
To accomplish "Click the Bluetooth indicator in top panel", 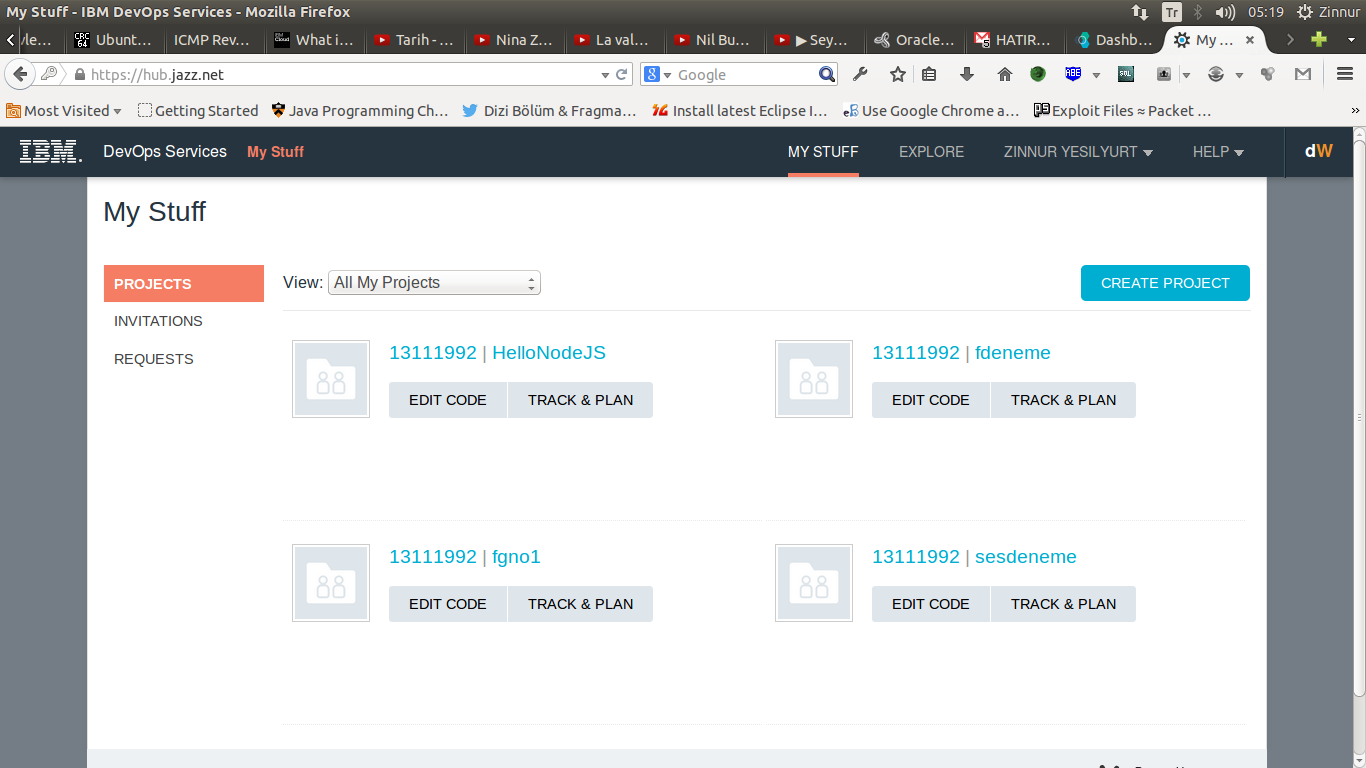I will pyautogui.click(x=1198, y=12).
